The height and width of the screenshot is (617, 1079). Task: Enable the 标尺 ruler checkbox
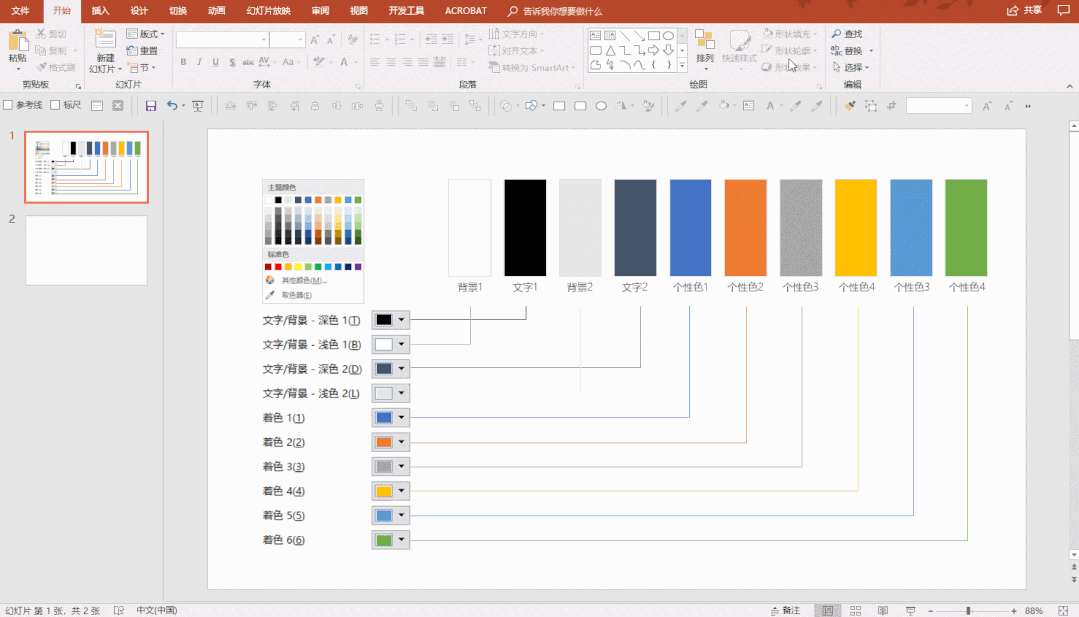55,105
